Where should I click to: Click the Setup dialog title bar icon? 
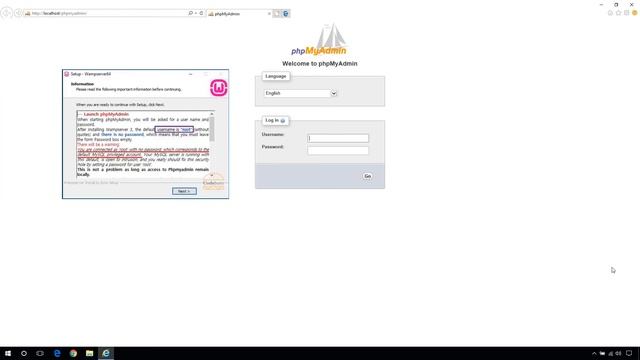pos(67,74)
